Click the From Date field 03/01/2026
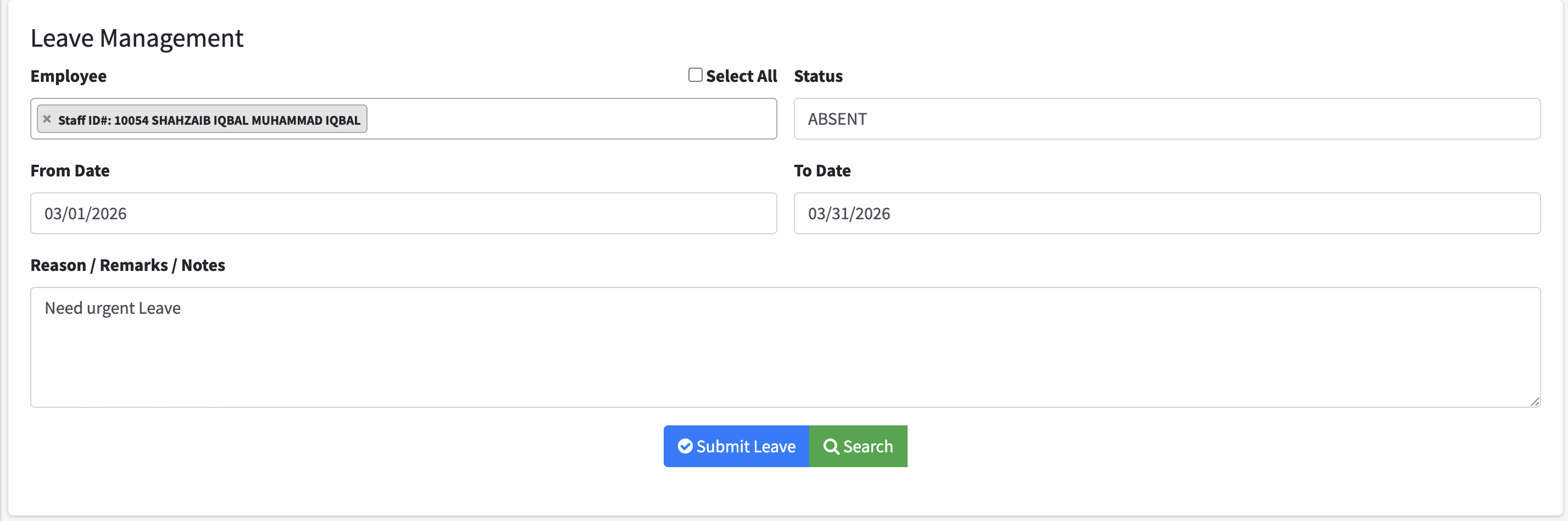 [403, 214]
